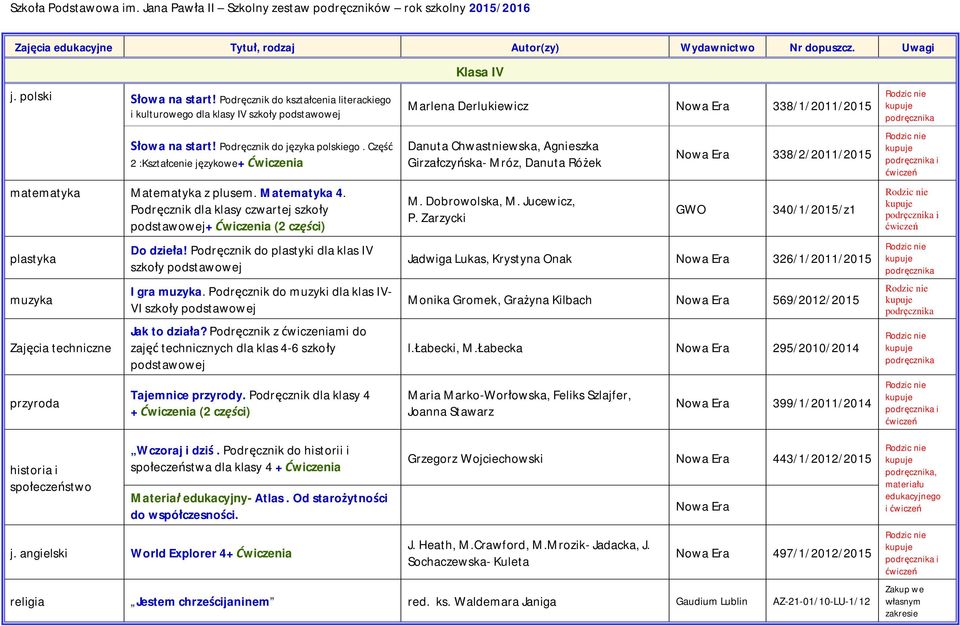Click the "Do dzieła!" textbook title
Image resolution: width=960 pixels, height=626 pixels.
click(x=159, y=250)
